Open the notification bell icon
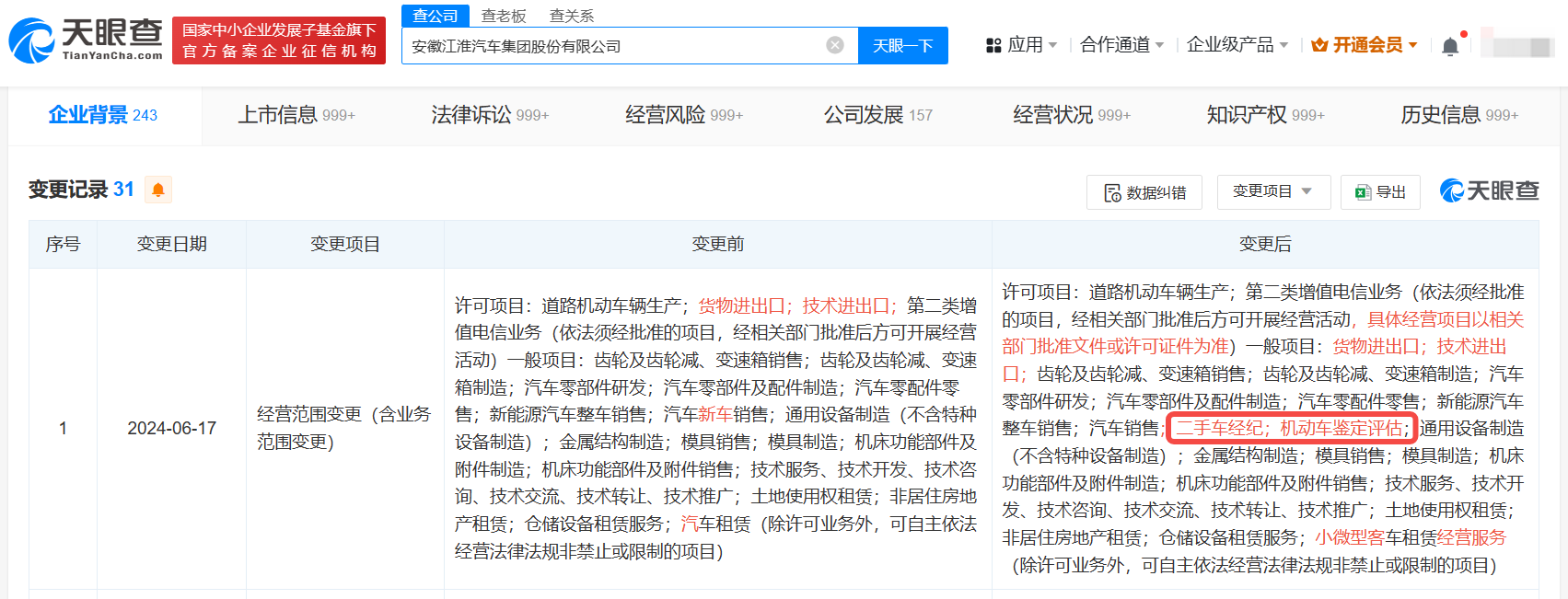The height and width of the screenshot is (599, 1568). click(x=1450, y=46)
